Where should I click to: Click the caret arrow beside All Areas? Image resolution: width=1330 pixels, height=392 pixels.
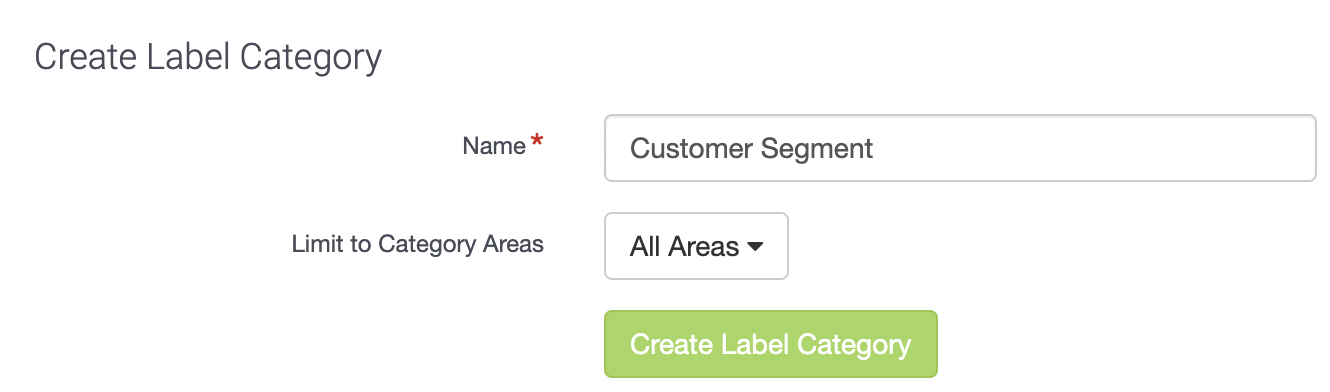click(756, 247)
